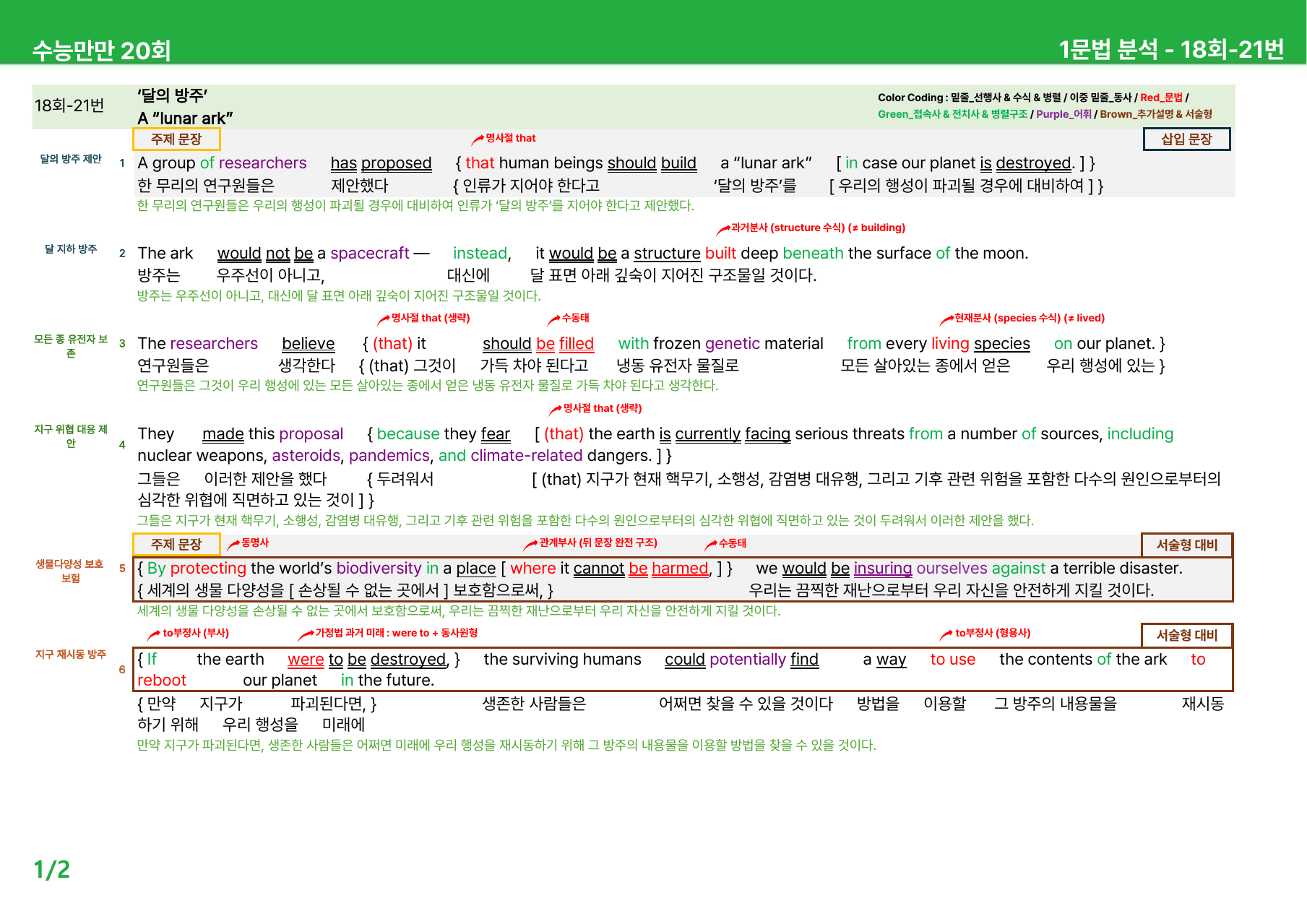Select the first 주제 문장 yellow box
Screen dimensions: 1307x924
176,139
